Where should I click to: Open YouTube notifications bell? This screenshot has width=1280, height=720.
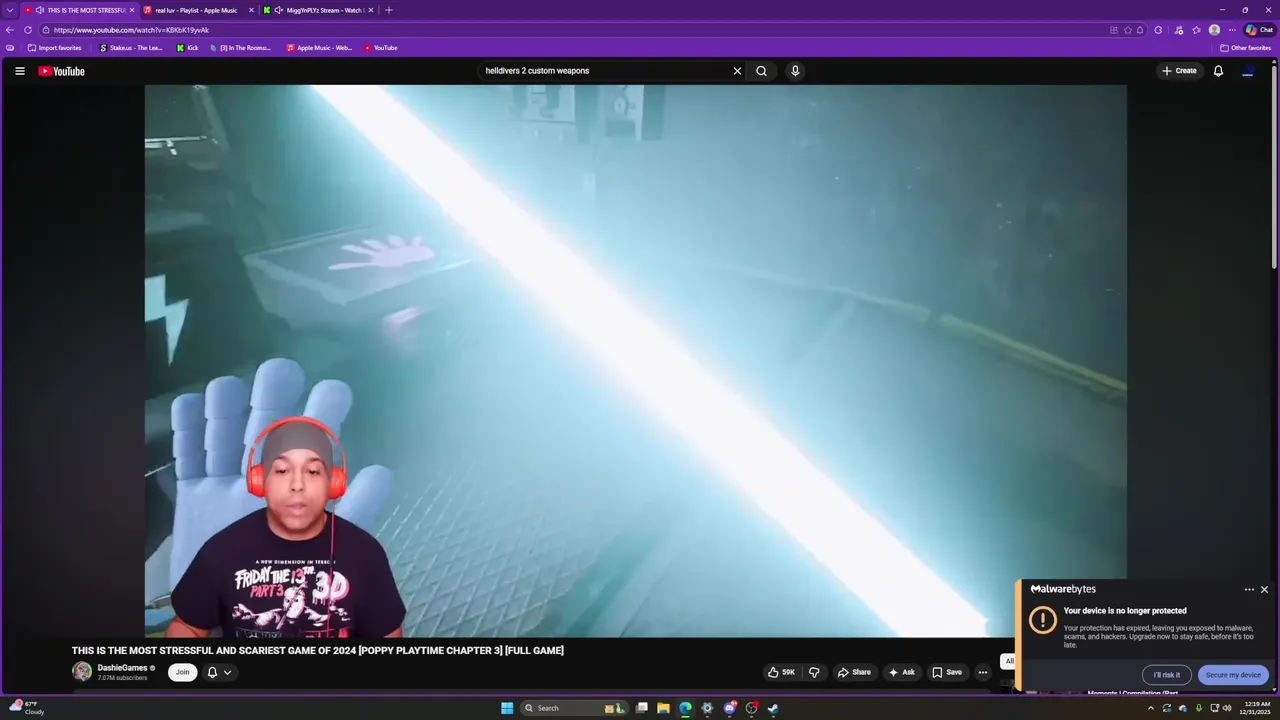(1218, 71)
